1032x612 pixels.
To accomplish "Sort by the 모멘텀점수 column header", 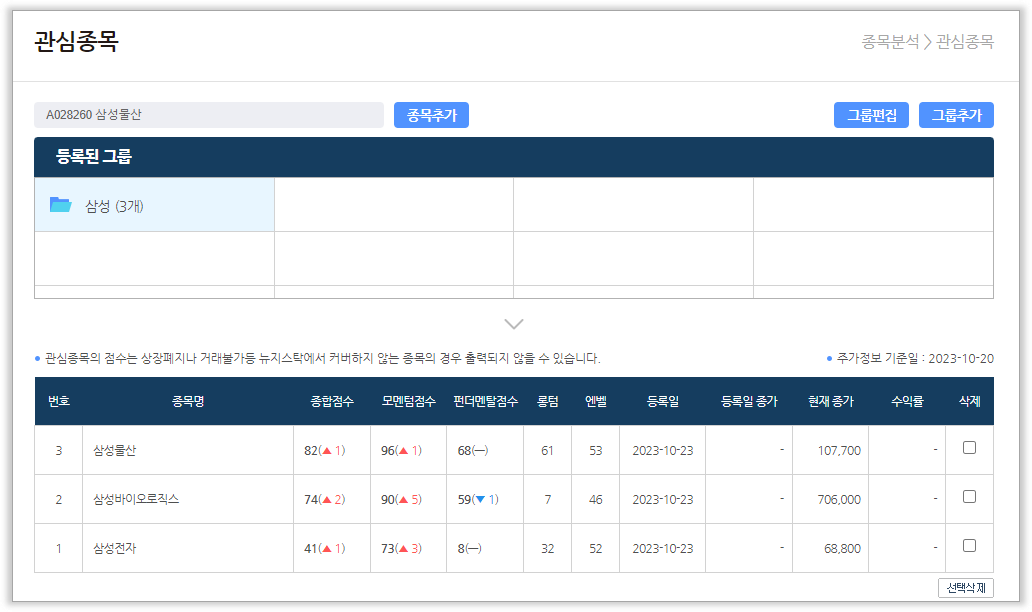I will pos(408,402).
